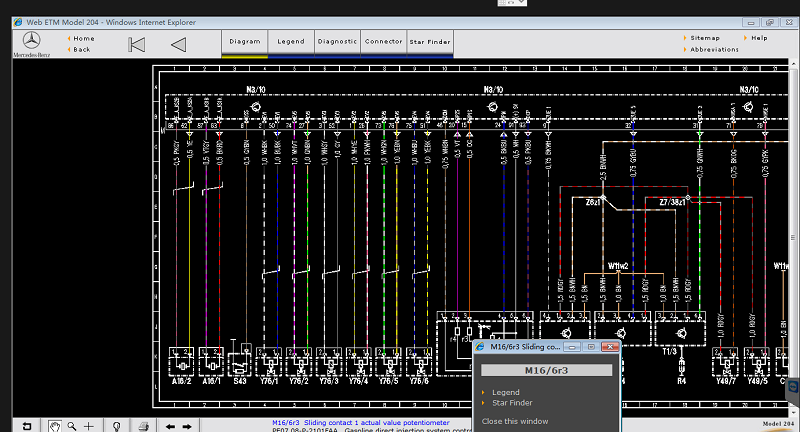The width and height of the screenshot is (800, 432).
Task: Click wire label 0,75 GYBU
Action: 633,163
